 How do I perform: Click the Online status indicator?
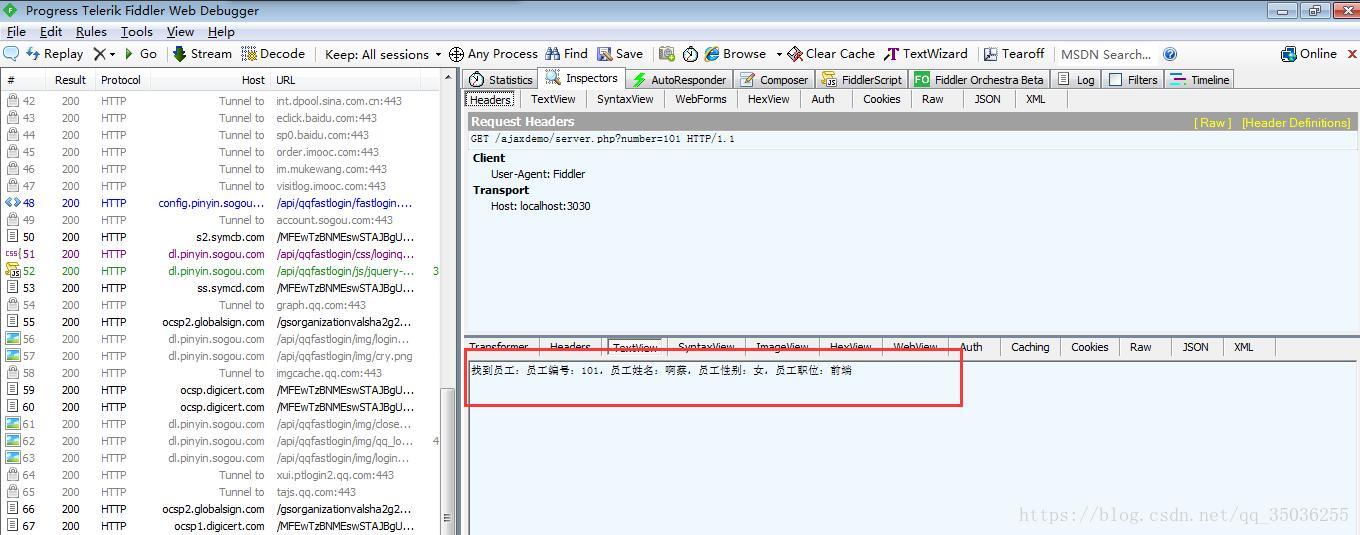(x=1309, y=54)
